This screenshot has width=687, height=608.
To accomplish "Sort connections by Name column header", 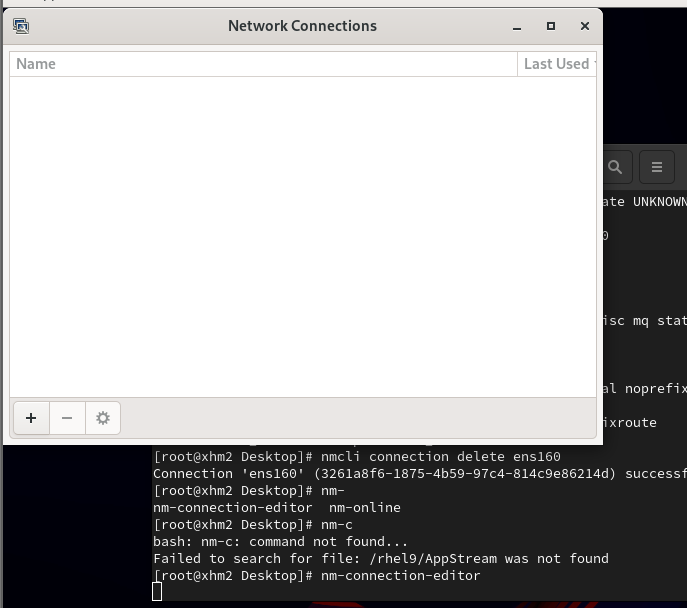I will pos(263,64).
